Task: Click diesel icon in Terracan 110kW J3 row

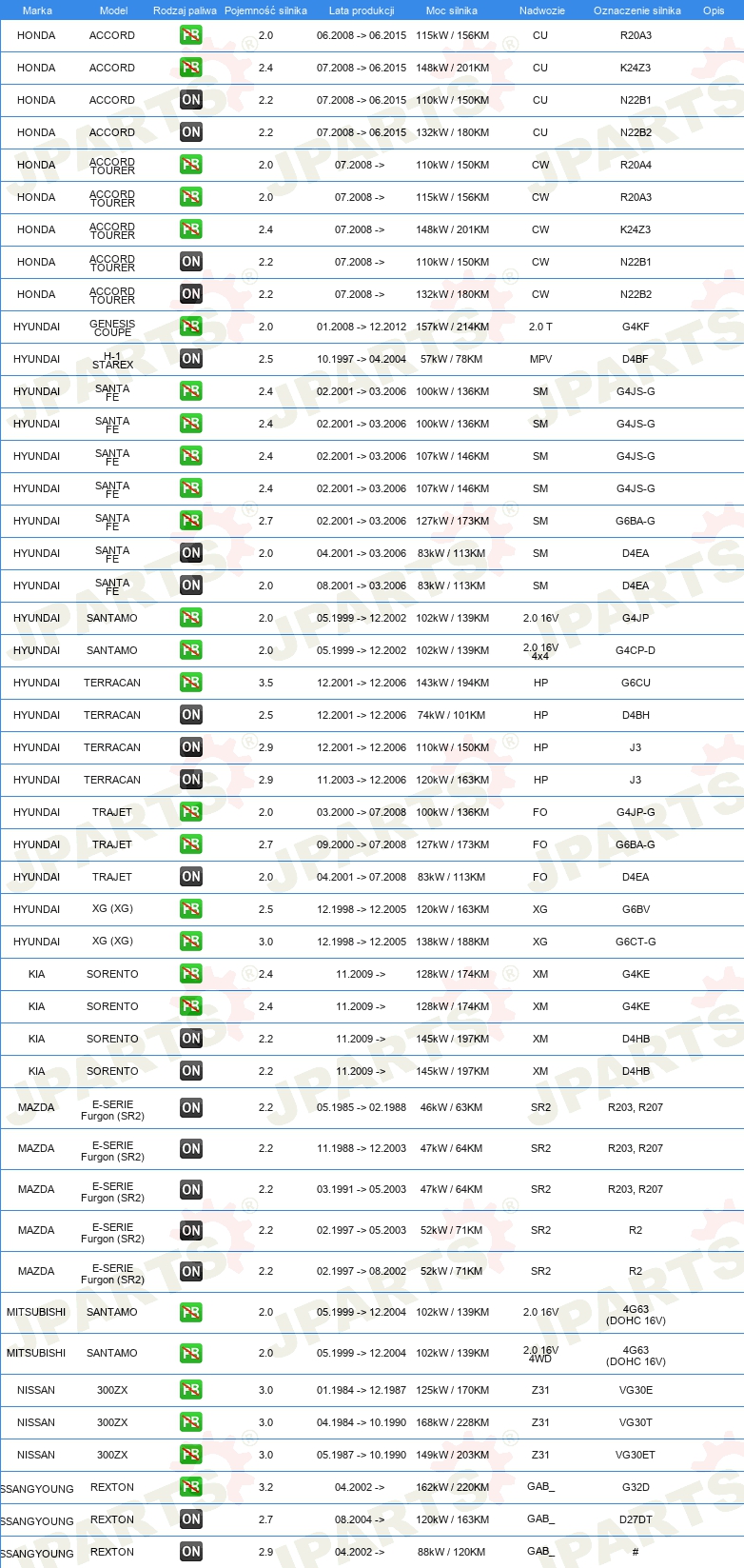Action: 190,747
